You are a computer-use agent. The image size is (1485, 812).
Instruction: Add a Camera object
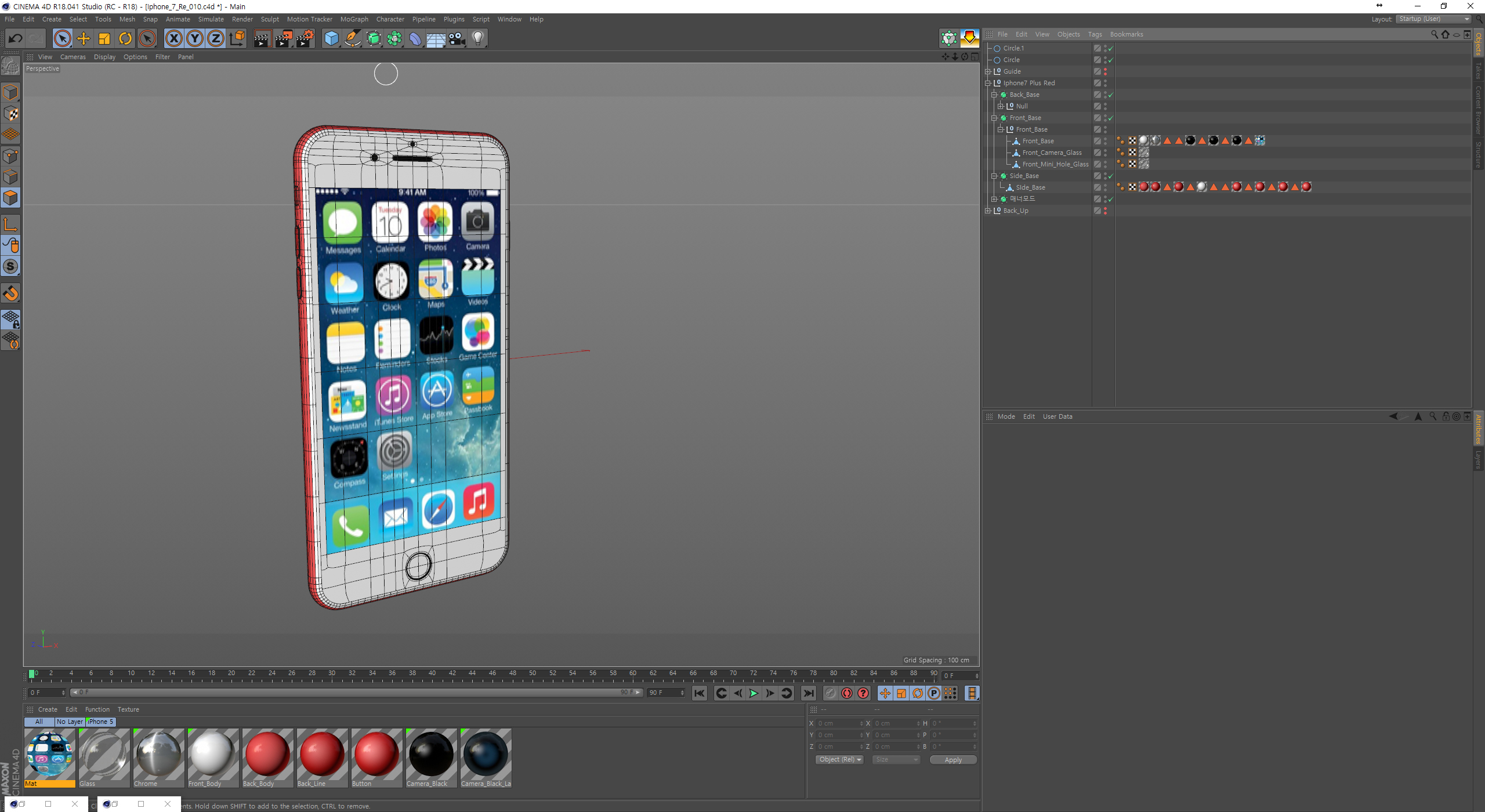tap(457, 39)
